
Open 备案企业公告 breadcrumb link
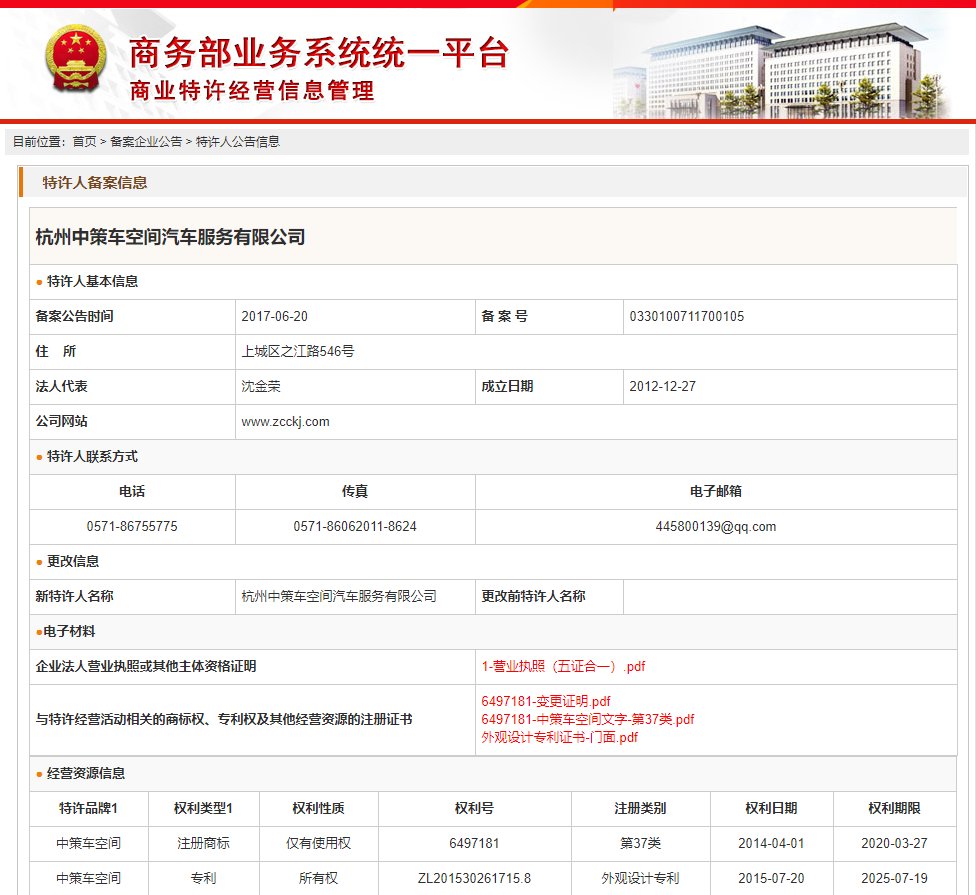(x=146, y=142)
